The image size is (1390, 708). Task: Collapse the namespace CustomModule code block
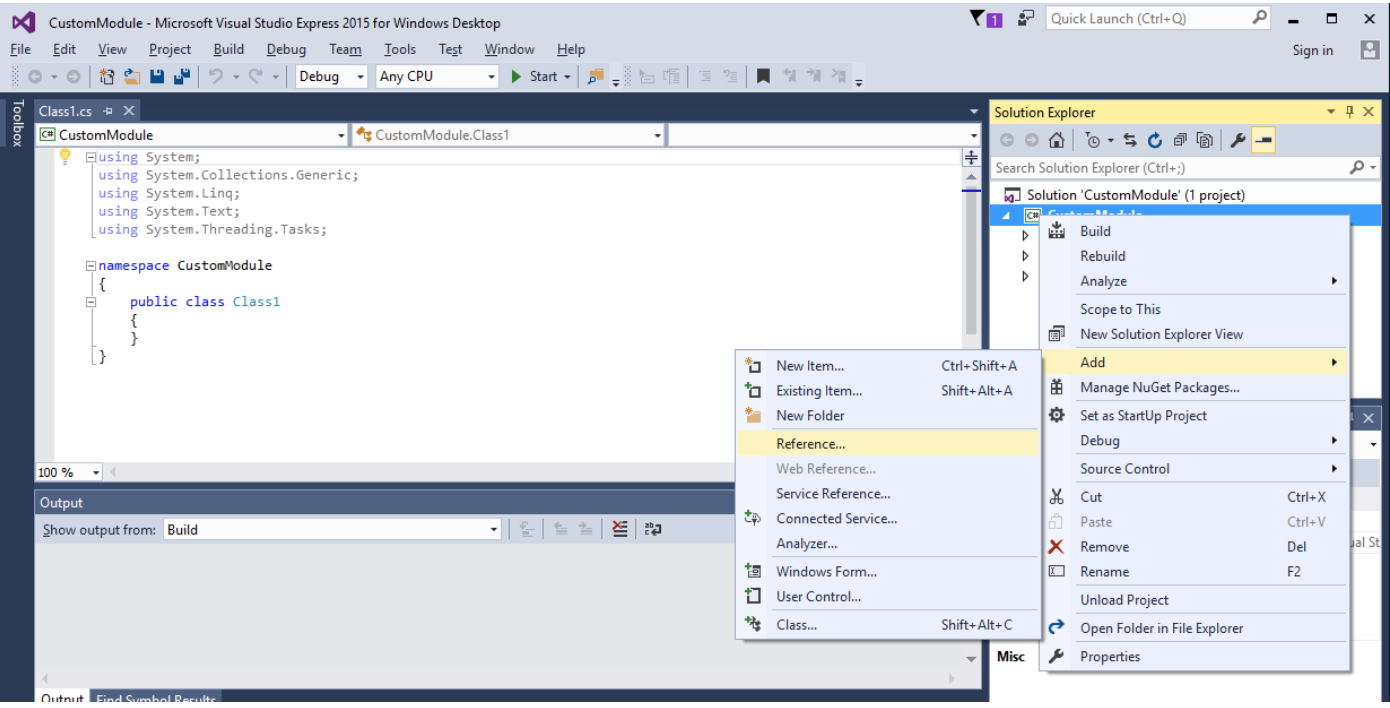(91, 266)
